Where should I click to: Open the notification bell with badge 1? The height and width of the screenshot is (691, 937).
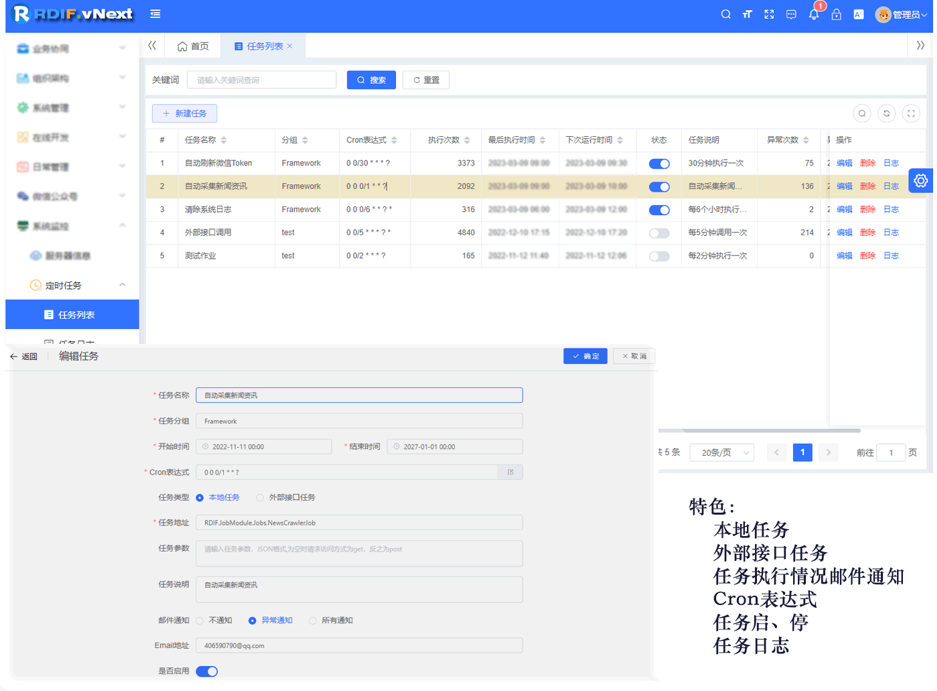pyautogui.click(x=815, y=15)
